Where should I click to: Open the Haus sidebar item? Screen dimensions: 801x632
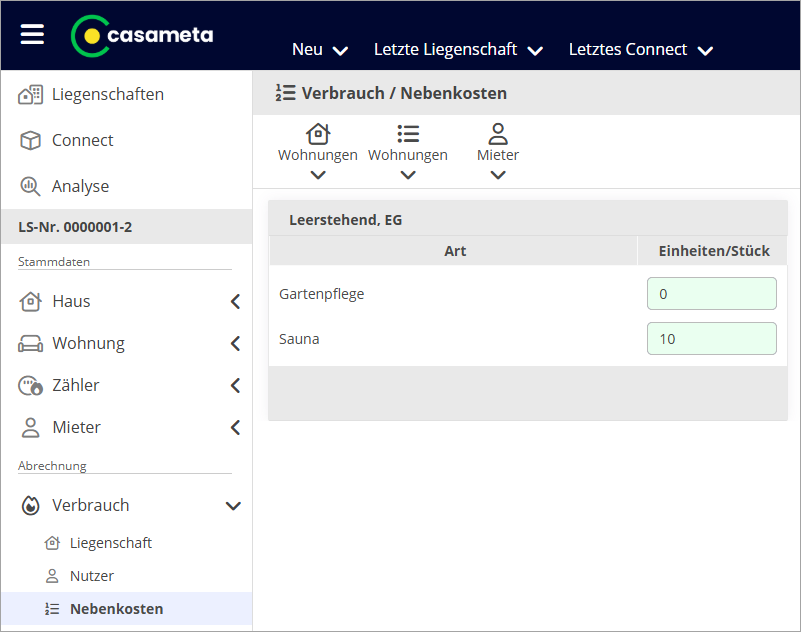(71, 301)
